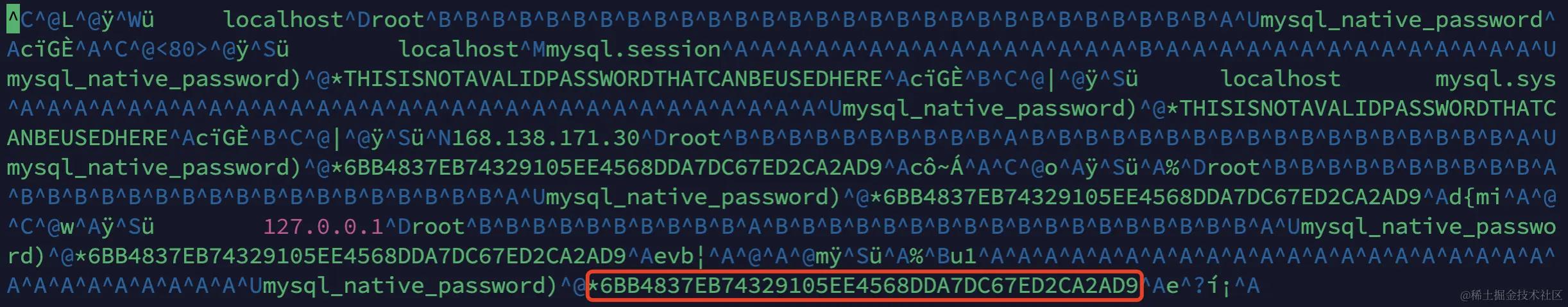Click the evb text after the hash
The height and width of the screenshot is (307, 1568).
coord(674,256)
